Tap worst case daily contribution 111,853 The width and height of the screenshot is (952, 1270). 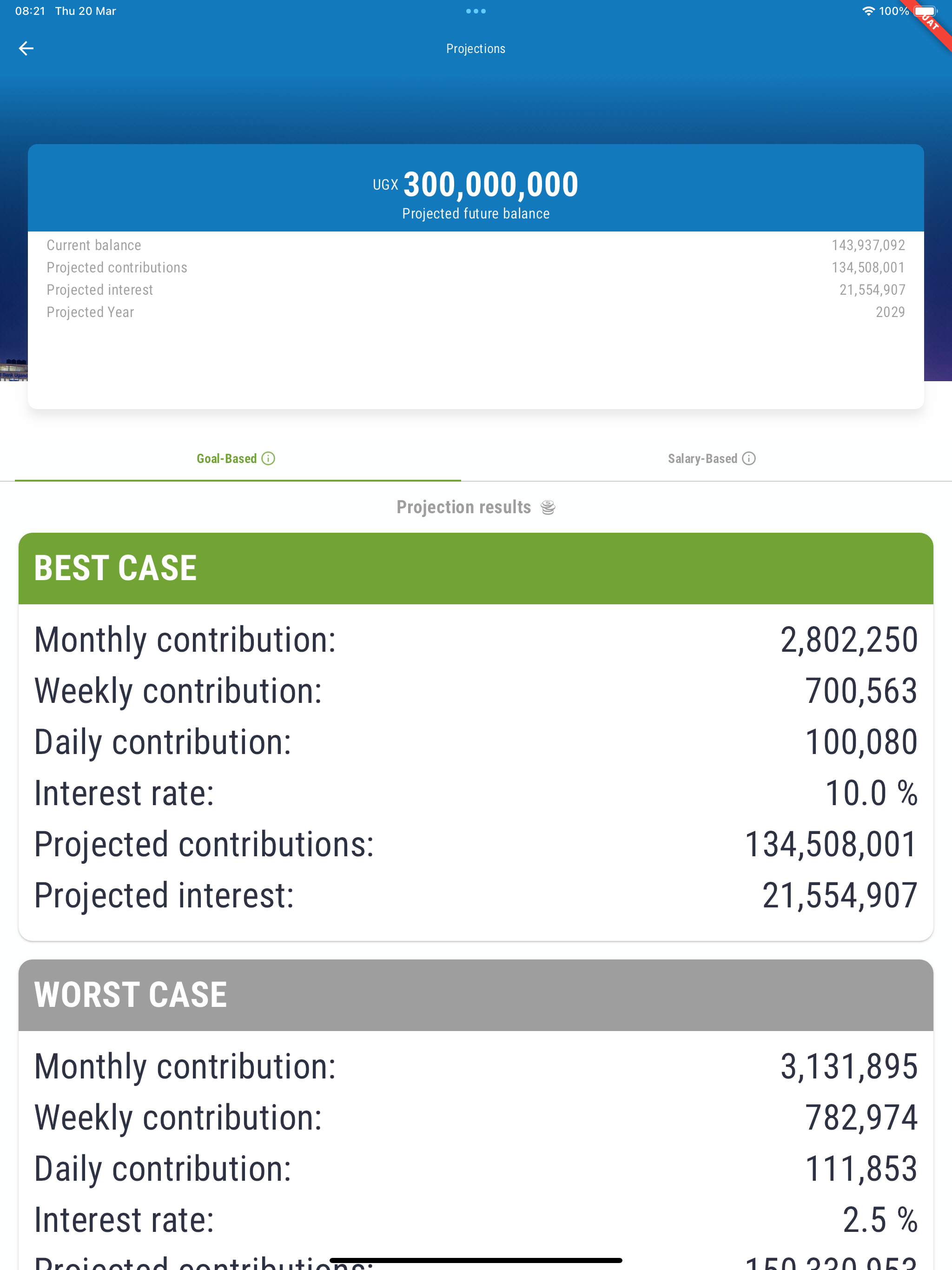pyautogui.click(x=861, y=1169)
